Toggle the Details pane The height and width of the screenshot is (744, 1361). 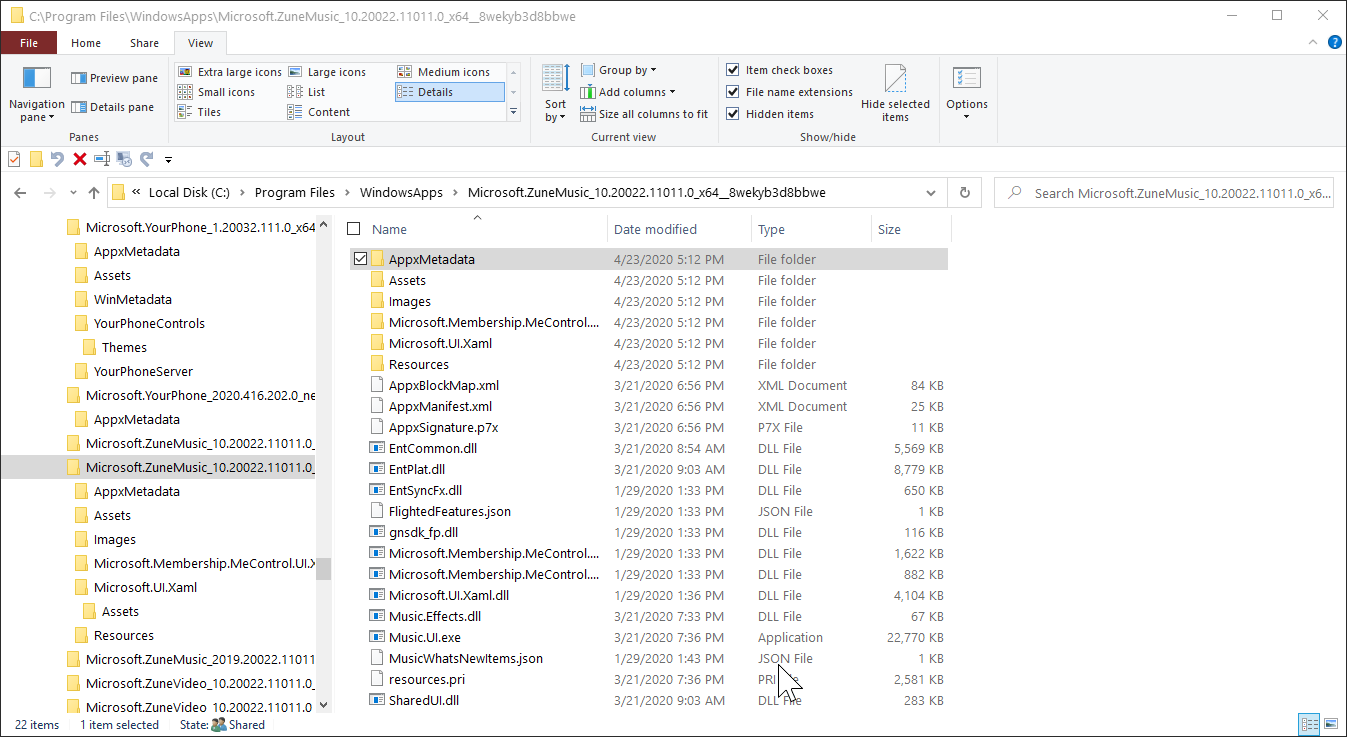tap(112, 107)
